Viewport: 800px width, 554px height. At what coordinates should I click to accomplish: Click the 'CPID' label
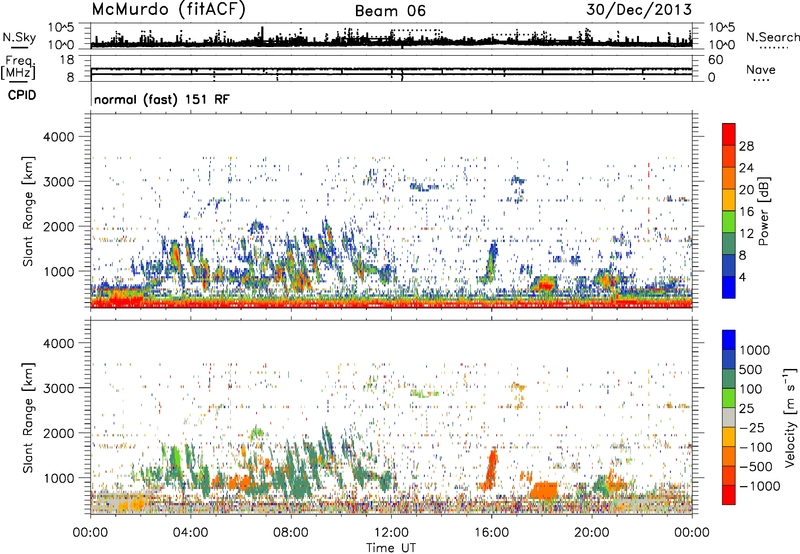(x=22, y=95)
